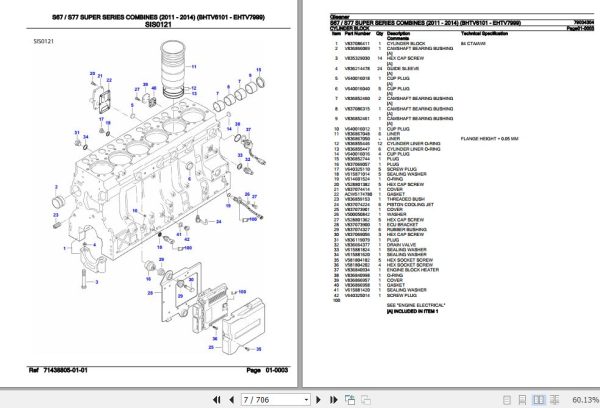Click the ECU BRACKET description
The width and height of the screenshot is (600, 408).
tap(402, 225)
